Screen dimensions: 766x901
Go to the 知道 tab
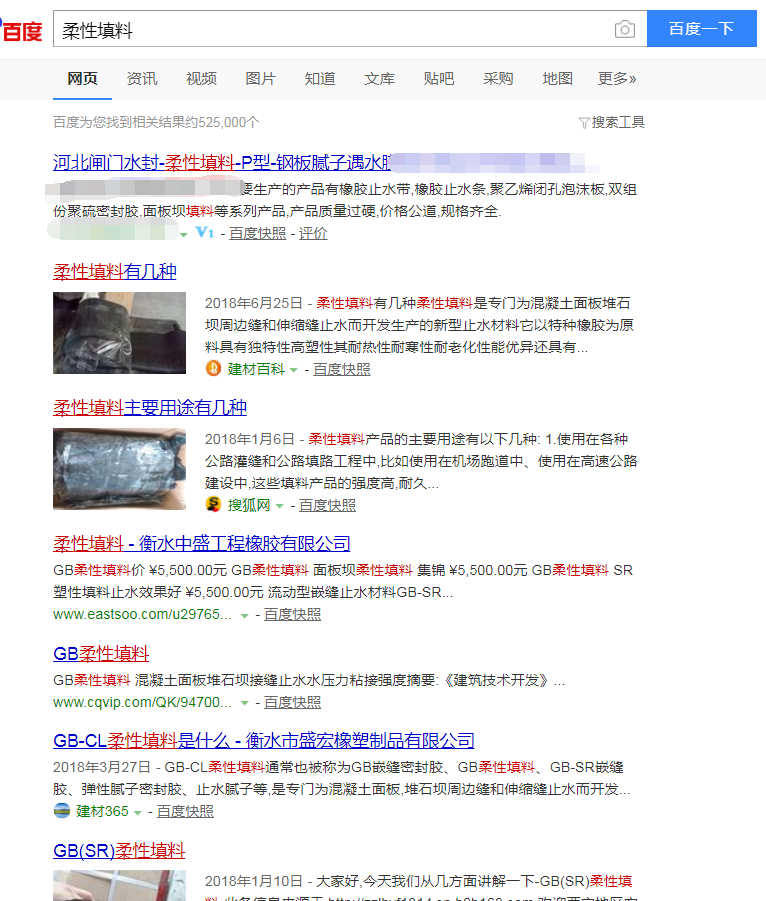(320, 79)
